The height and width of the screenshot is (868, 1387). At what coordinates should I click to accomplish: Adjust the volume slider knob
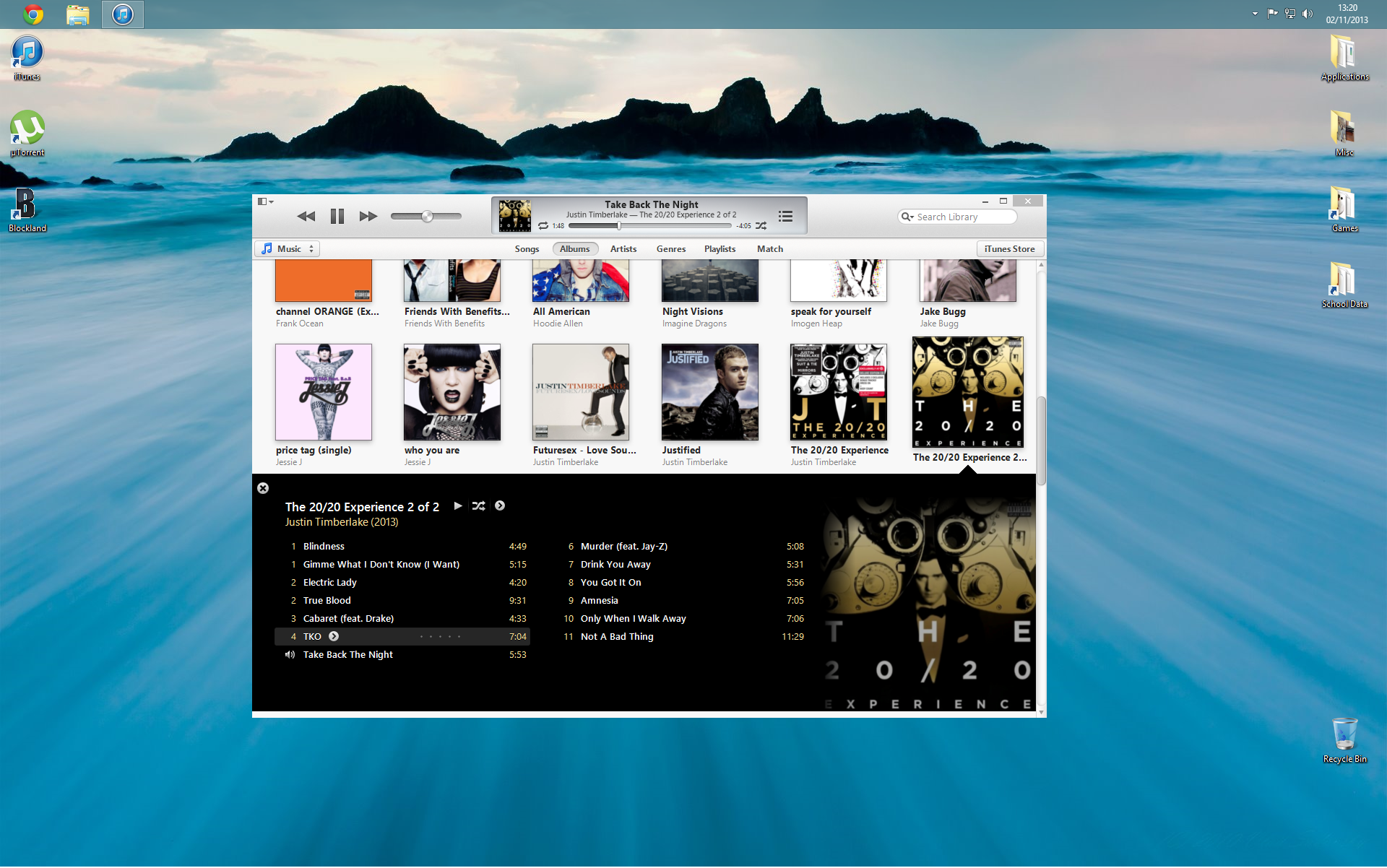(x=427, y=216)
